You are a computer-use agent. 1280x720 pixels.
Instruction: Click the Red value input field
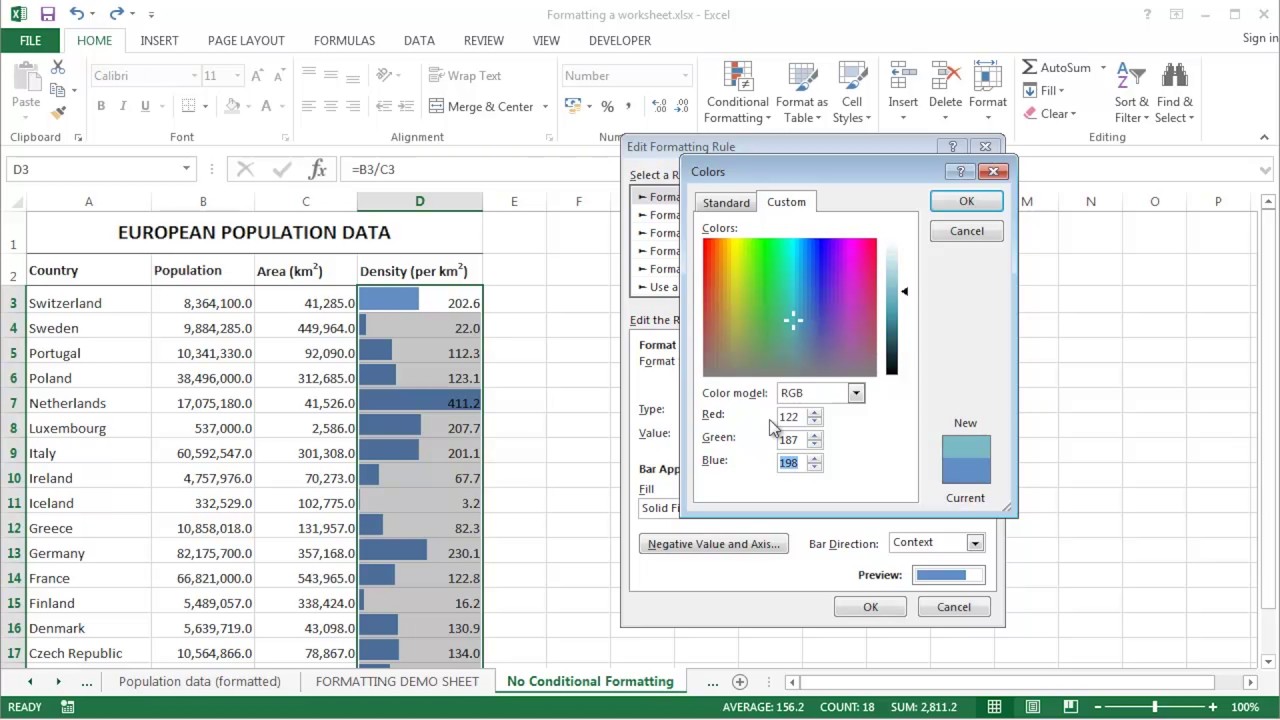[x=792, y=416]
